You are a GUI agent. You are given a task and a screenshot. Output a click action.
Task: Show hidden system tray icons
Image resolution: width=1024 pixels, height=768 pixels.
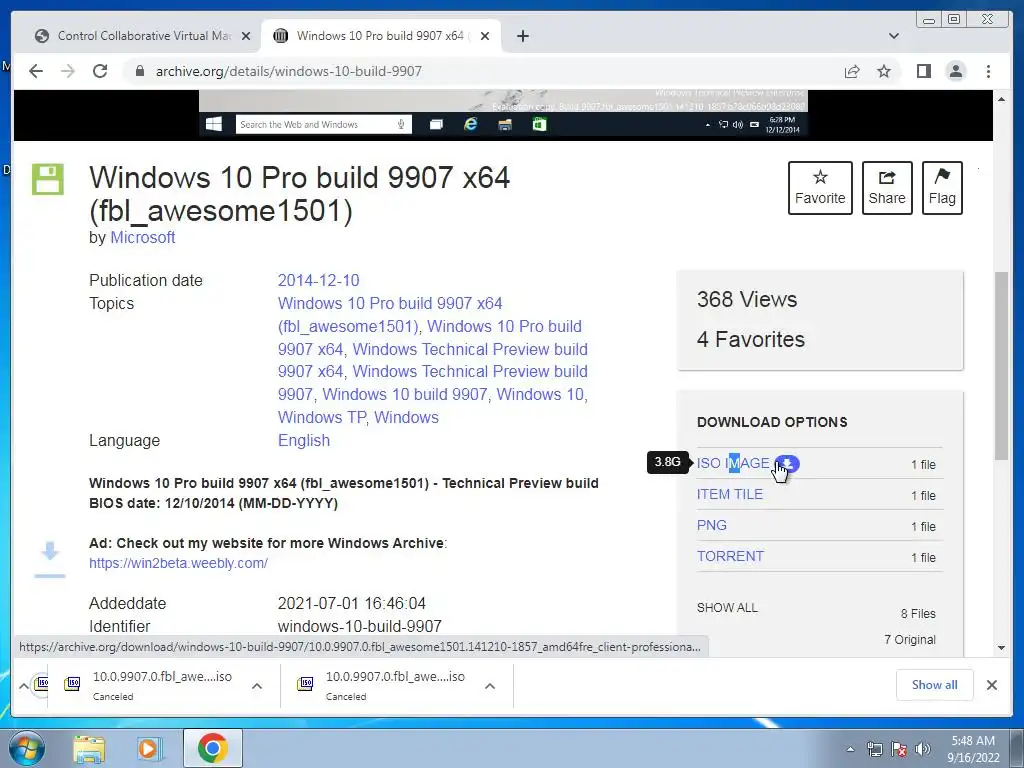(x=850, y=749)
